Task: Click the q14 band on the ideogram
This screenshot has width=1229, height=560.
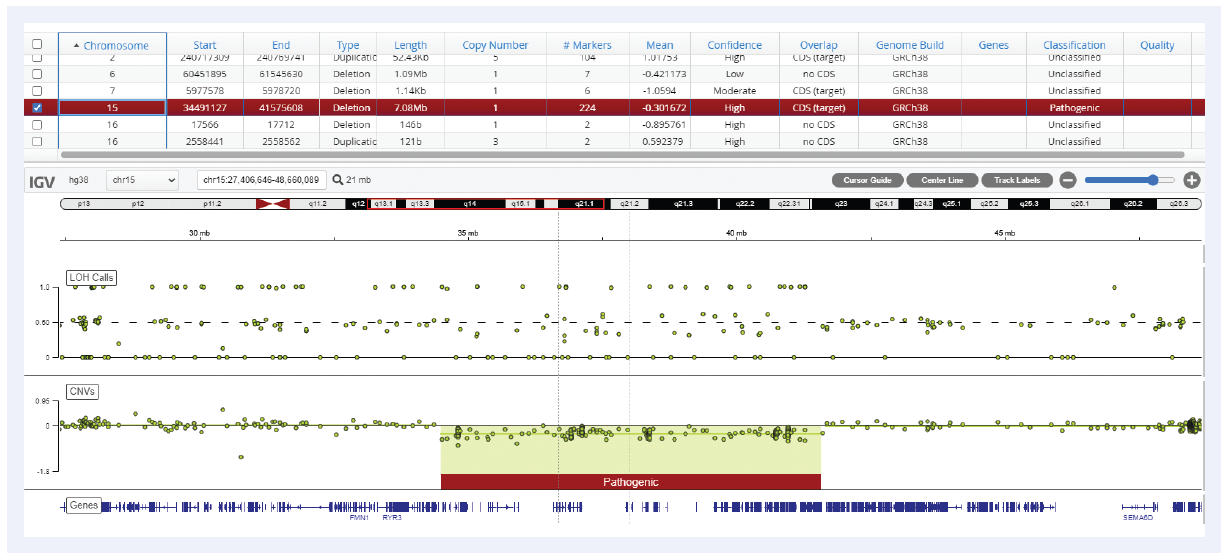Action: 470,203
